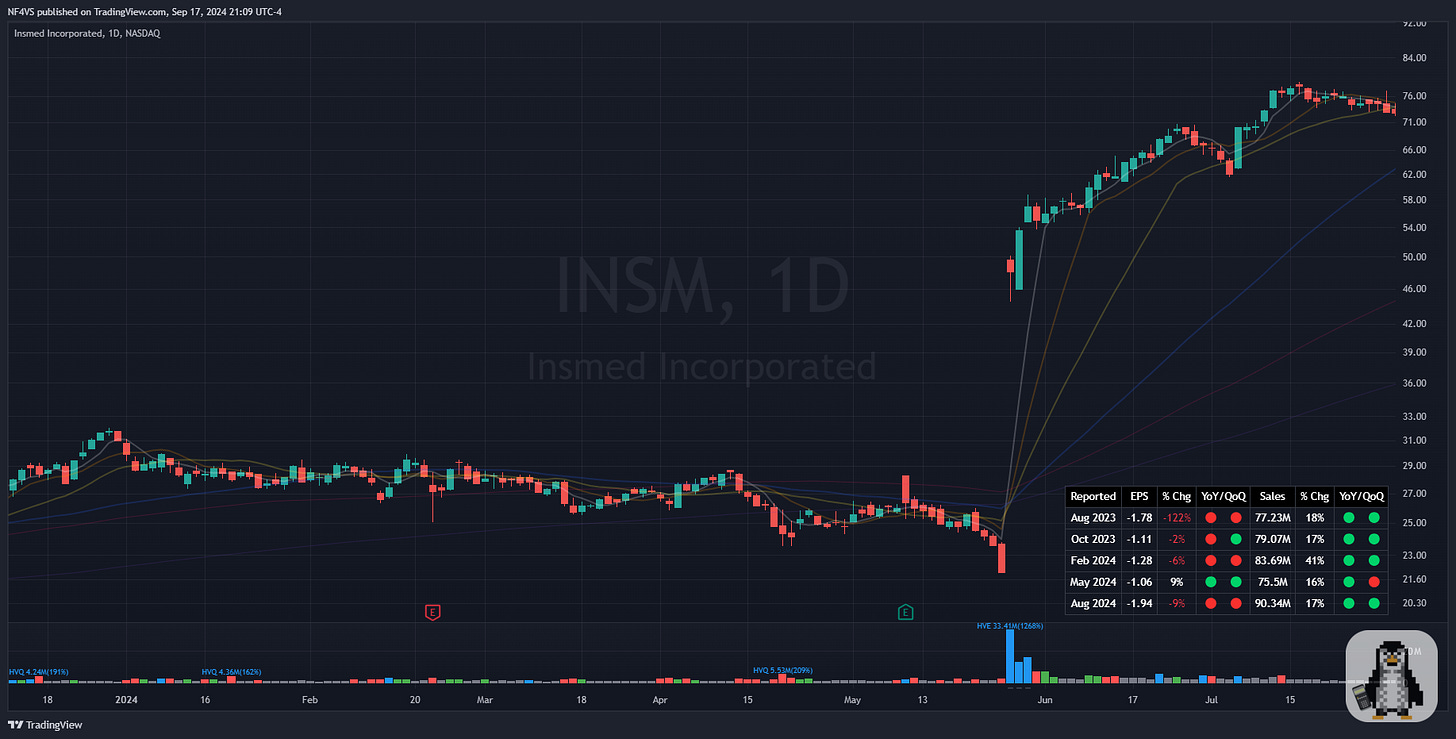Click the green E earnings marker in May
1456x739 pixels.
click(906, 611)
